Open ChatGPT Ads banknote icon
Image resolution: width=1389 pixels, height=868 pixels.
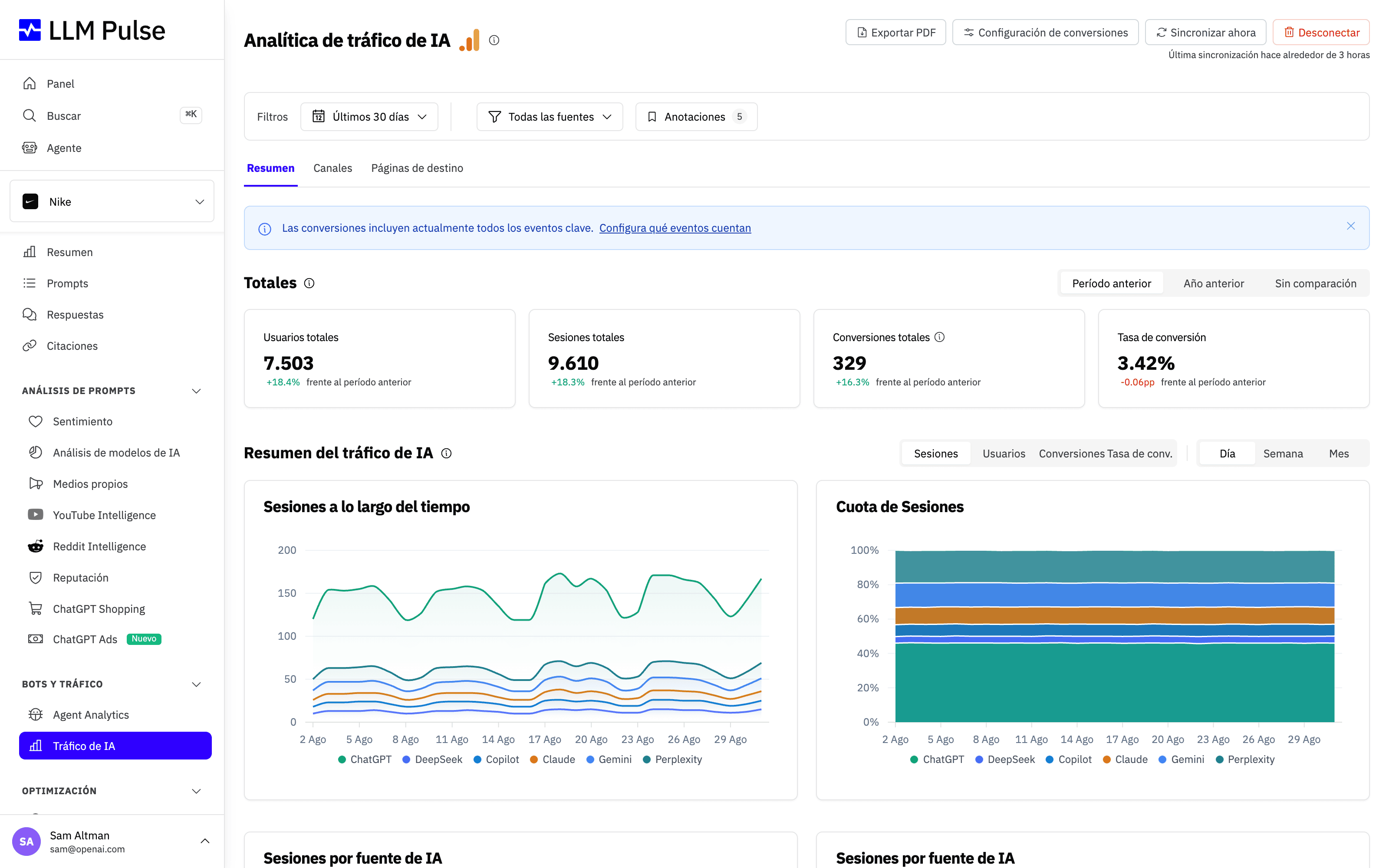click(36, 639)
